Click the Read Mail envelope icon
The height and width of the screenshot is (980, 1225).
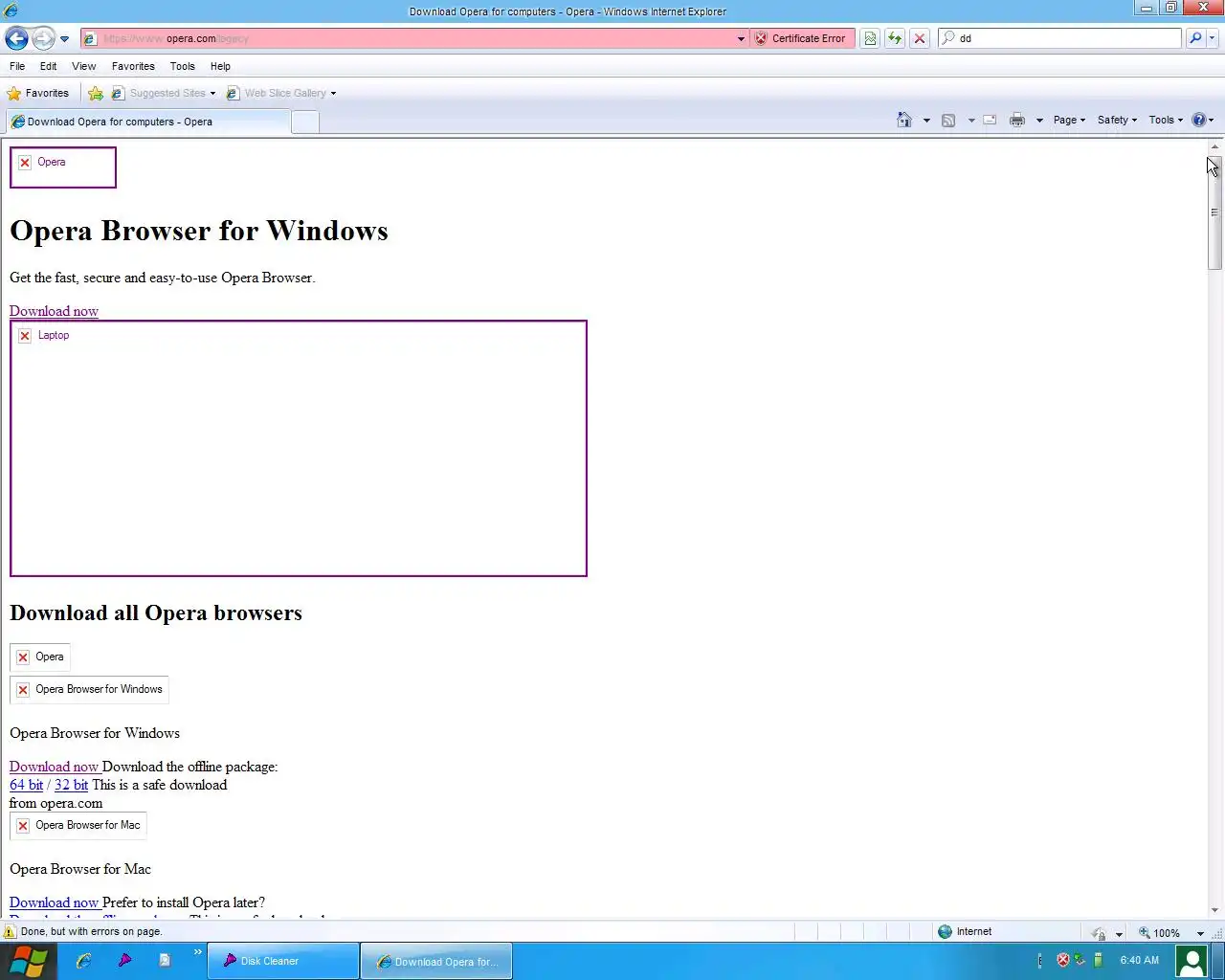pyautogui.click(x=991, y=120)
